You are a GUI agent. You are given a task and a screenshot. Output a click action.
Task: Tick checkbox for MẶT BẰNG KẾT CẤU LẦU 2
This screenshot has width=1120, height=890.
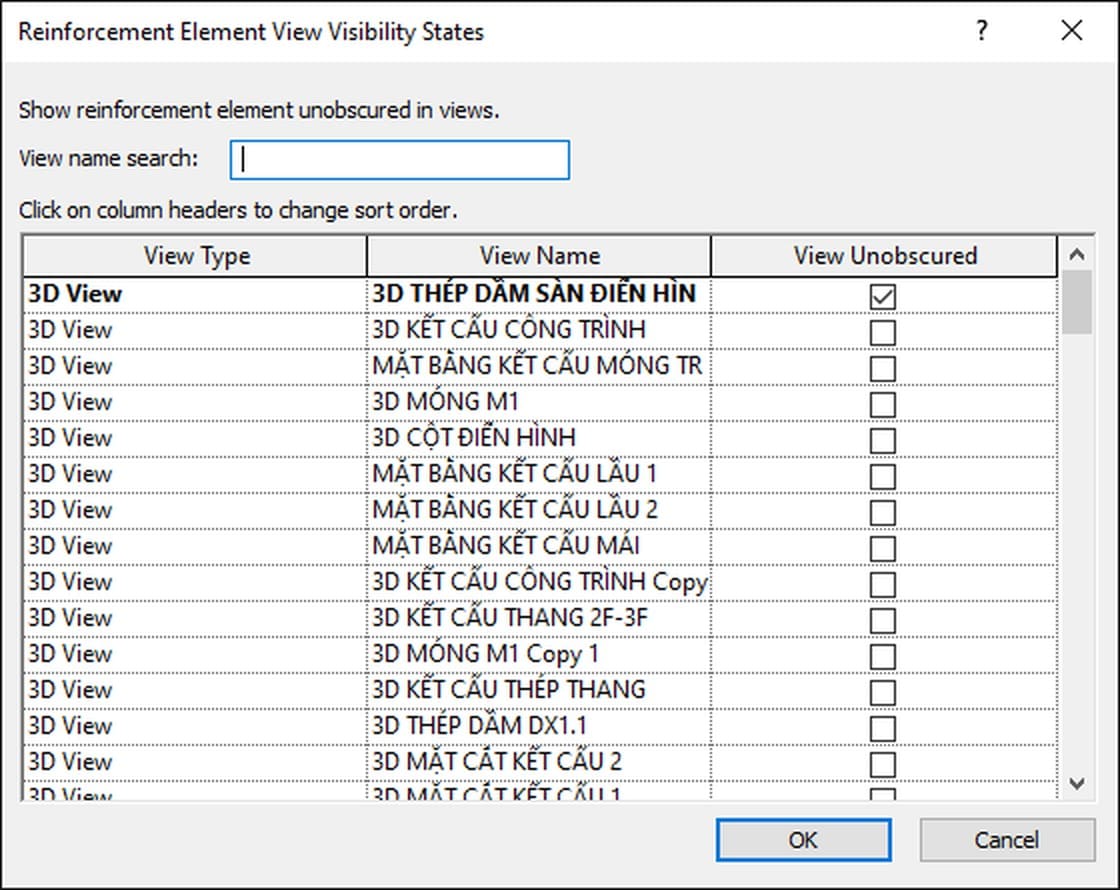tap(883, 512)
